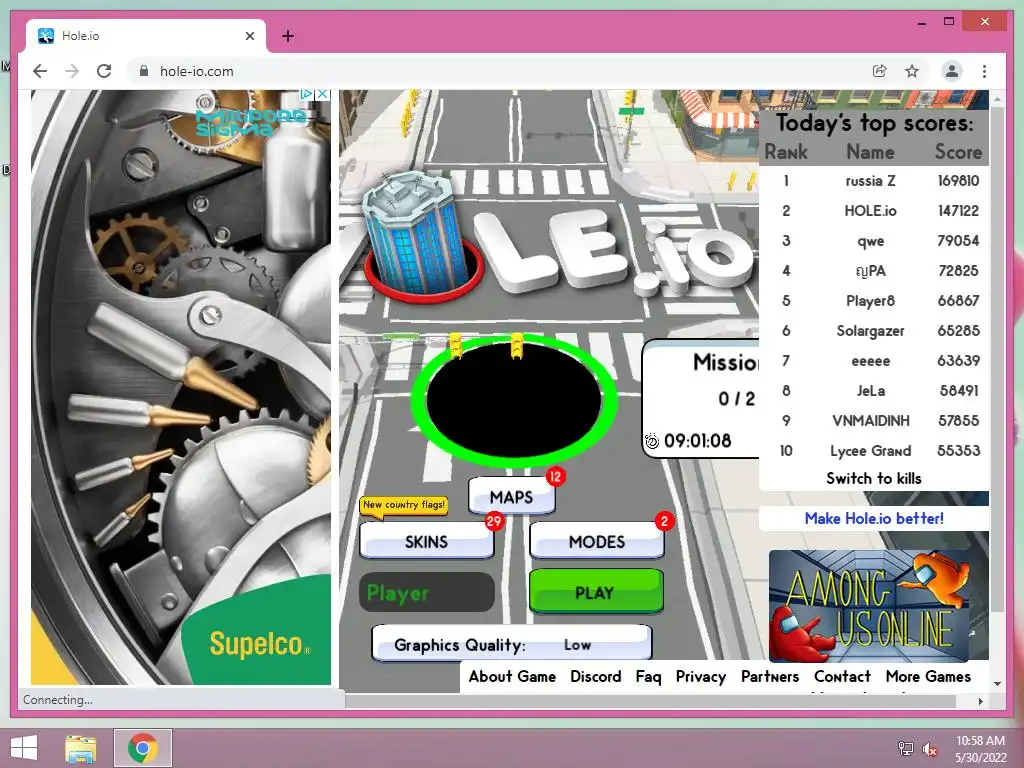The height and width of the screenshot is (768, 1024).
Task: Click the Chrome taskbar icon
Action: coord(143,748)
